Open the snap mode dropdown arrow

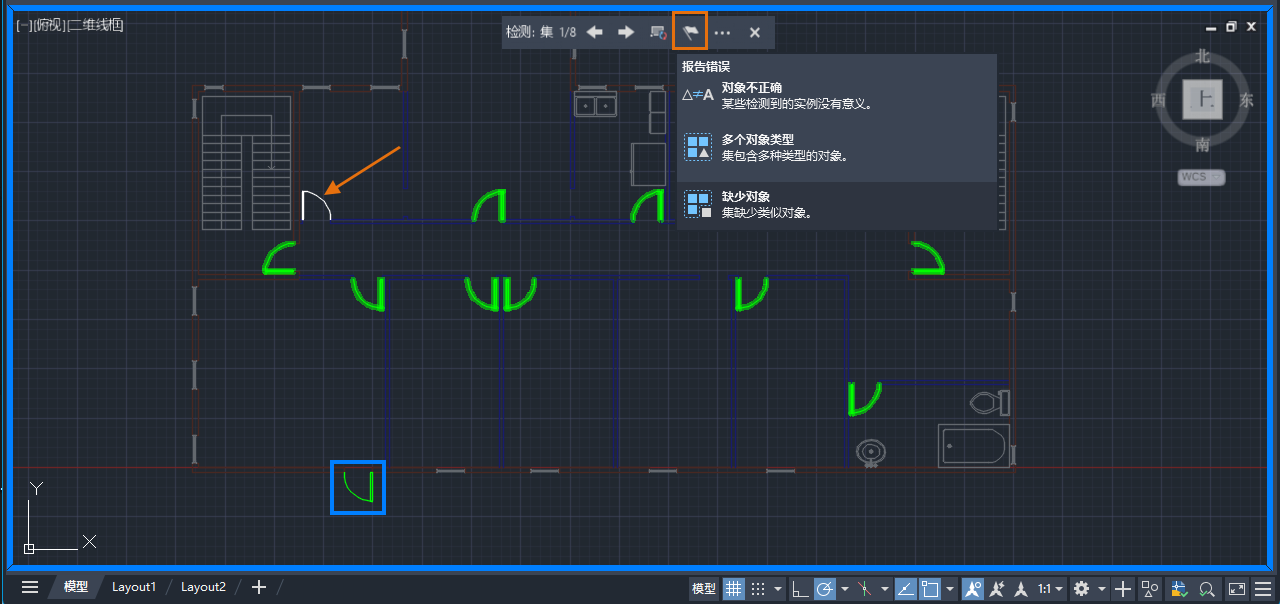pos(778,588)
